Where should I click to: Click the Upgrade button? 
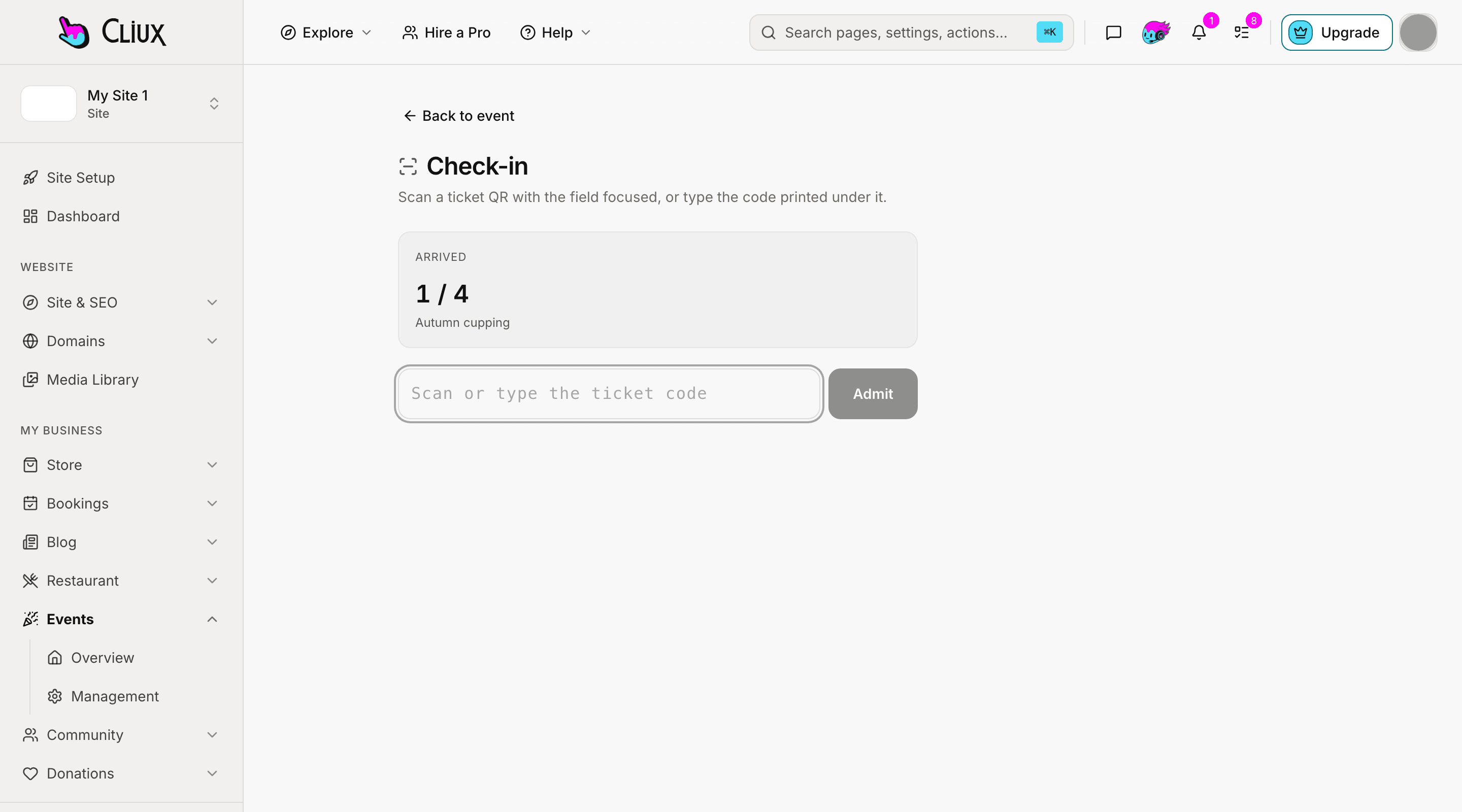click(x=1336, y=32)
